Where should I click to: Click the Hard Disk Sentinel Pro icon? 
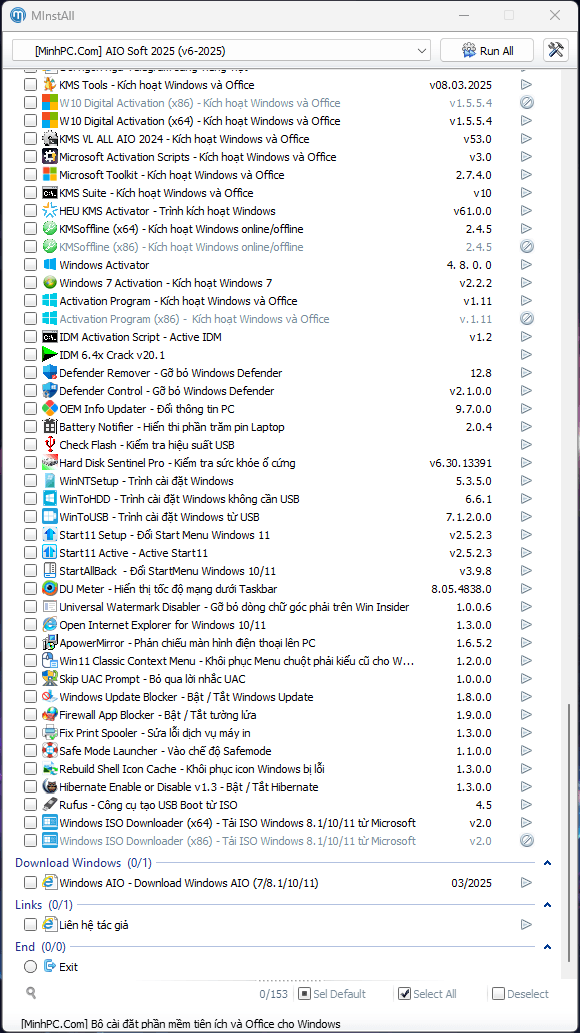pyautogui.click(x=49, y=463)
